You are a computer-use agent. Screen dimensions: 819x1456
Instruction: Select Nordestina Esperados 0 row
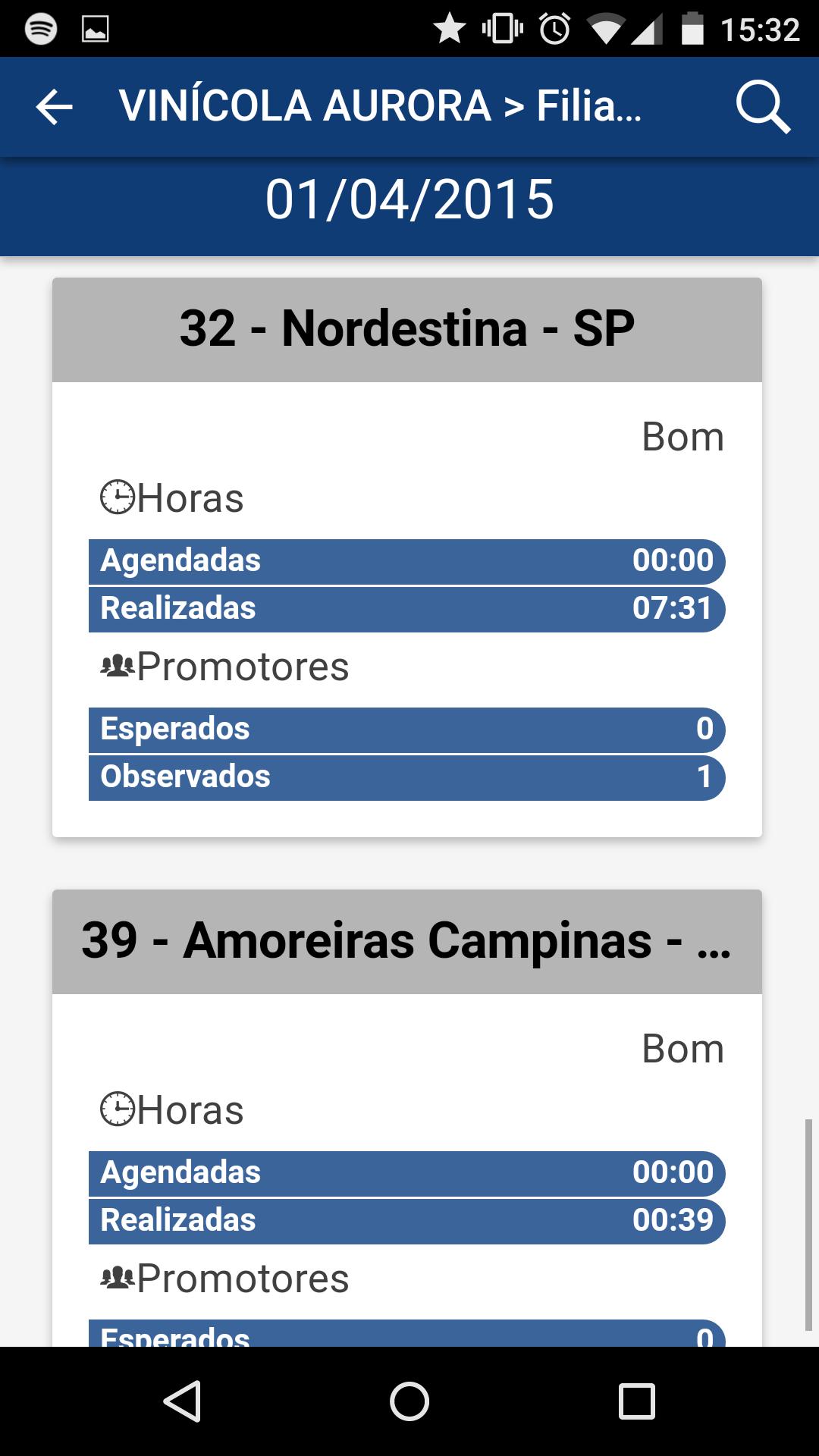(407, 730)
